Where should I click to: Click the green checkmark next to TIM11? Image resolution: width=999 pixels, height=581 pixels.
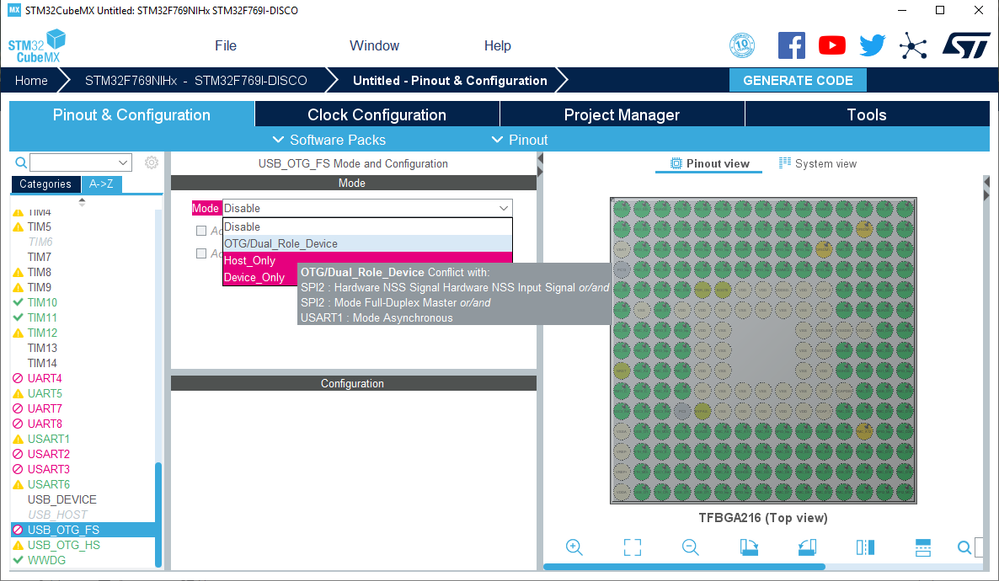[x=18, y=317]
